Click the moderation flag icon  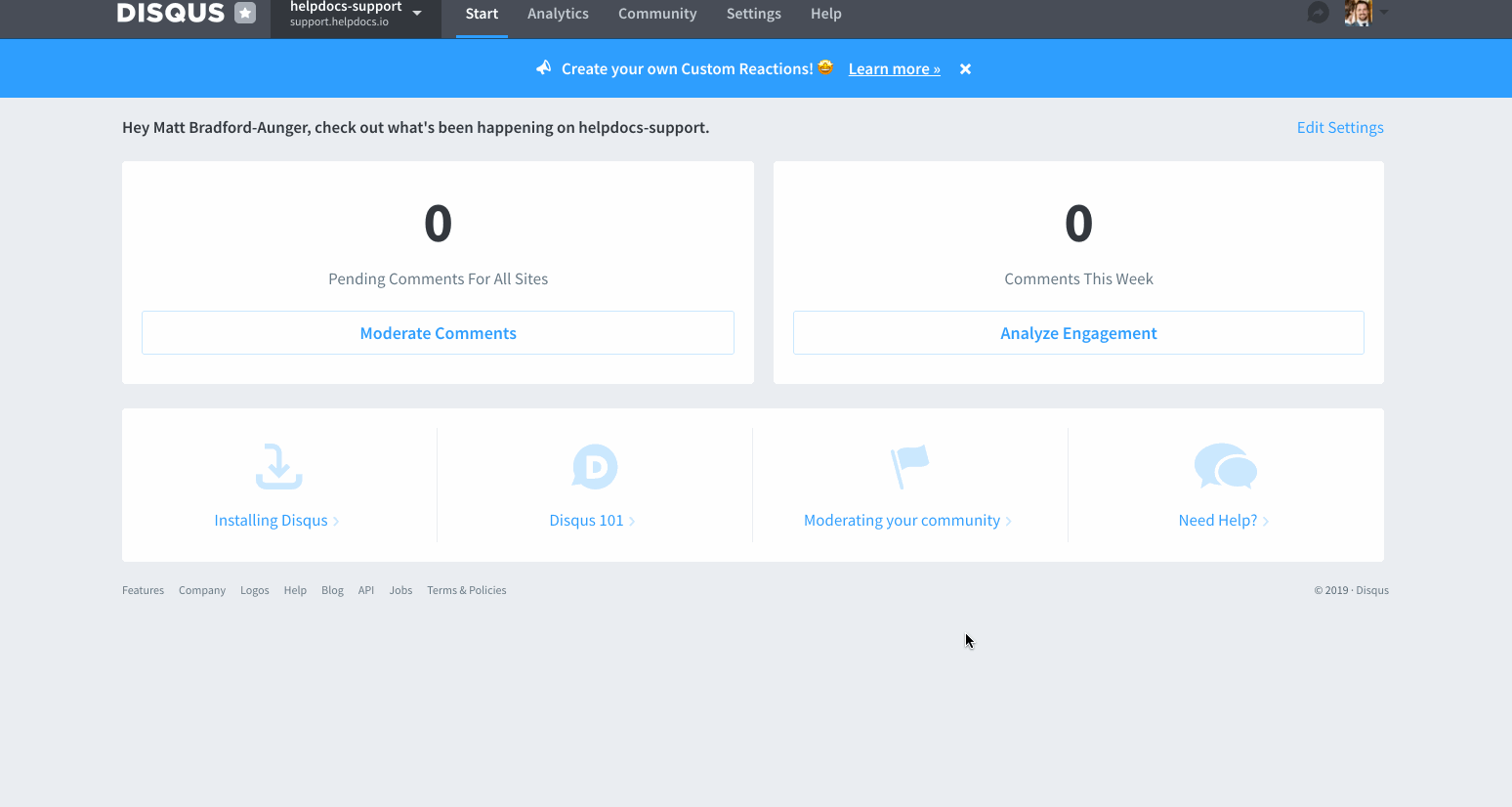(909, 466)
